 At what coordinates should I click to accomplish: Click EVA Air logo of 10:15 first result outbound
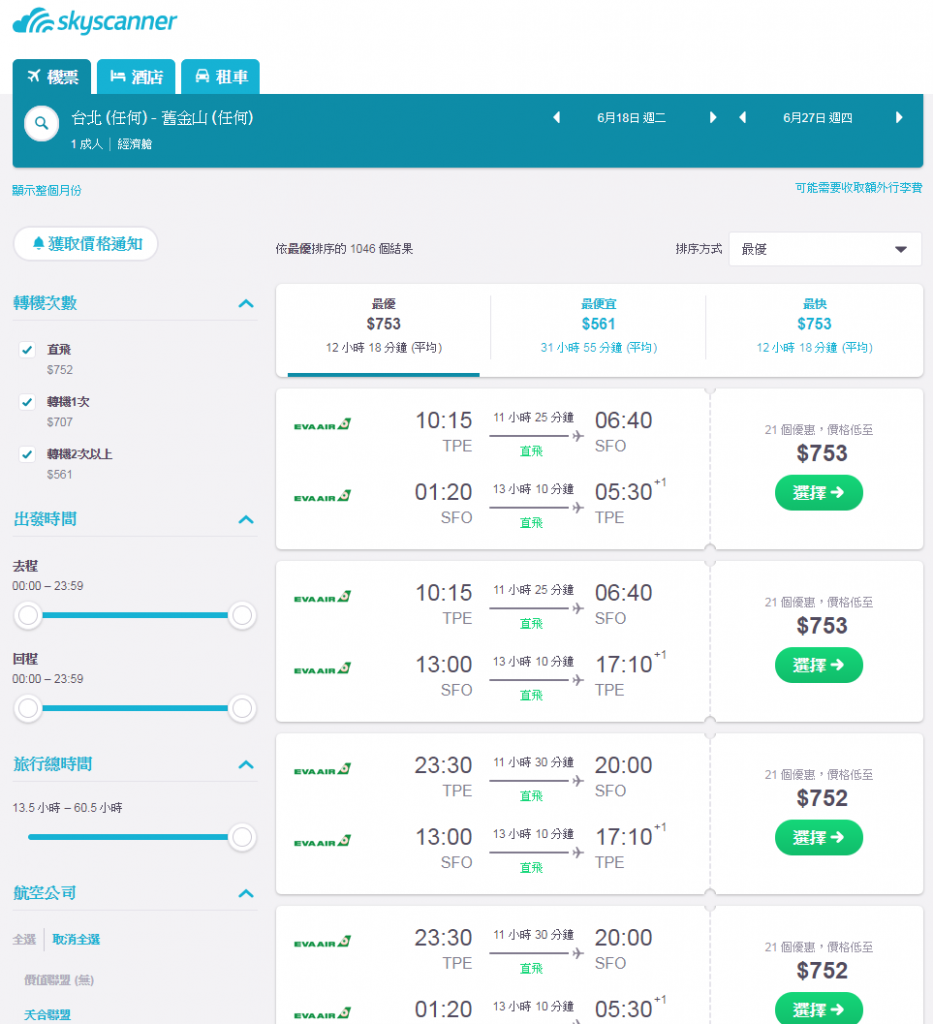(x=323, y=425)
